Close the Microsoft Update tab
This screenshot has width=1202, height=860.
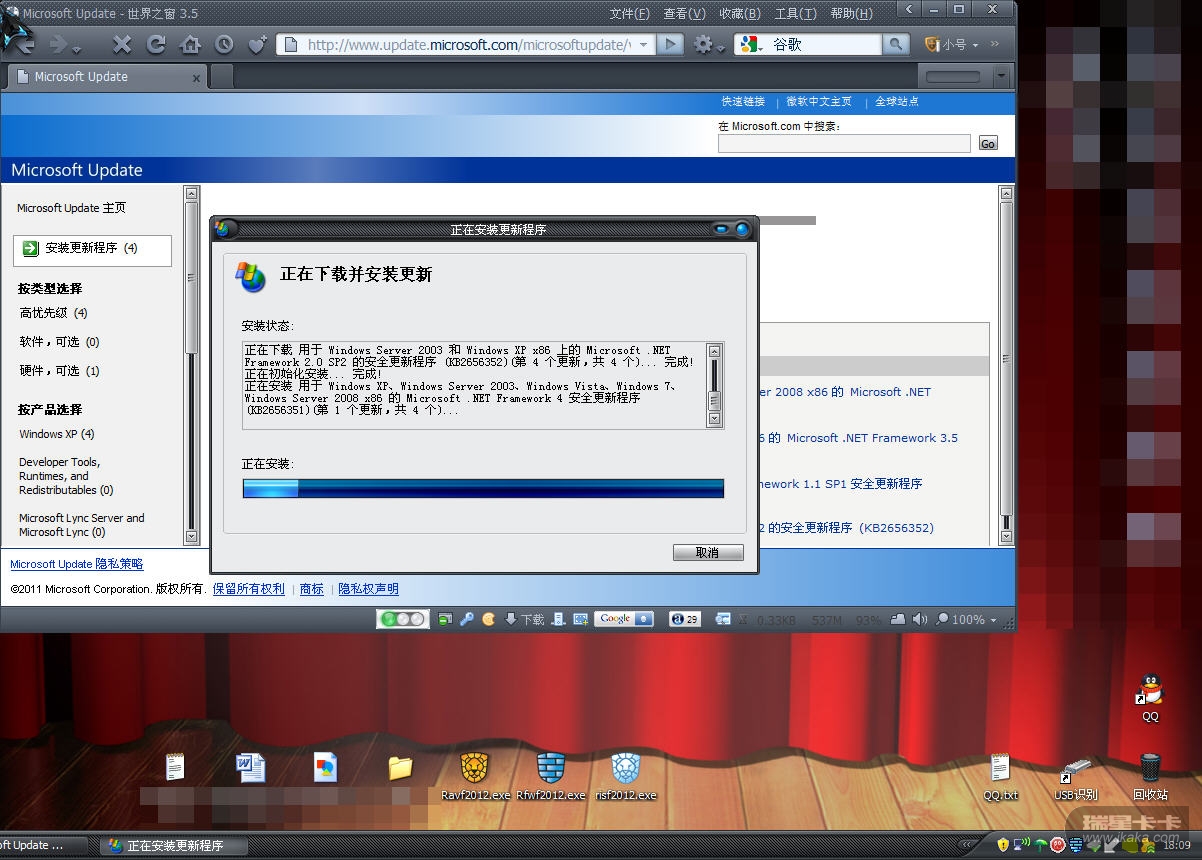click(196, 77)
